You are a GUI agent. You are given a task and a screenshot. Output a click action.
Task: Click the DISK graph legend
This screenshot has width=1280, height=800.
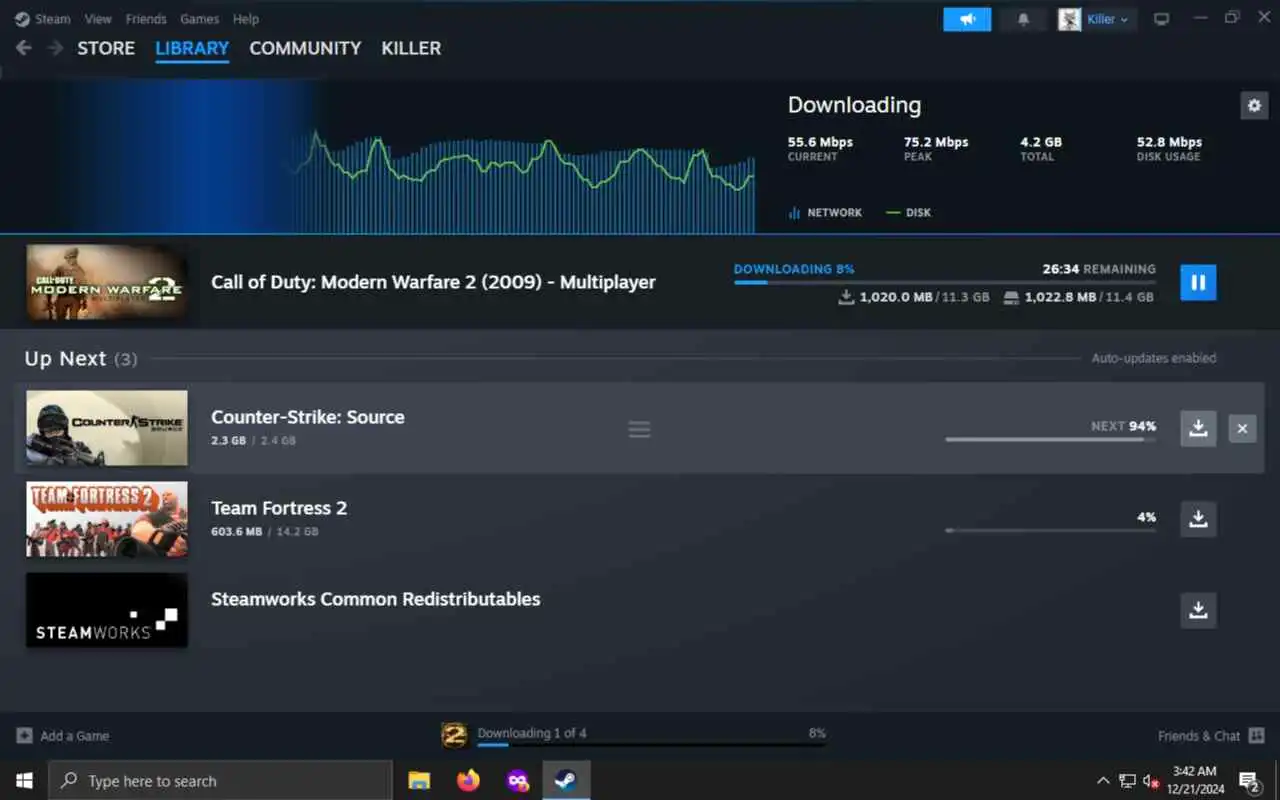909,213
